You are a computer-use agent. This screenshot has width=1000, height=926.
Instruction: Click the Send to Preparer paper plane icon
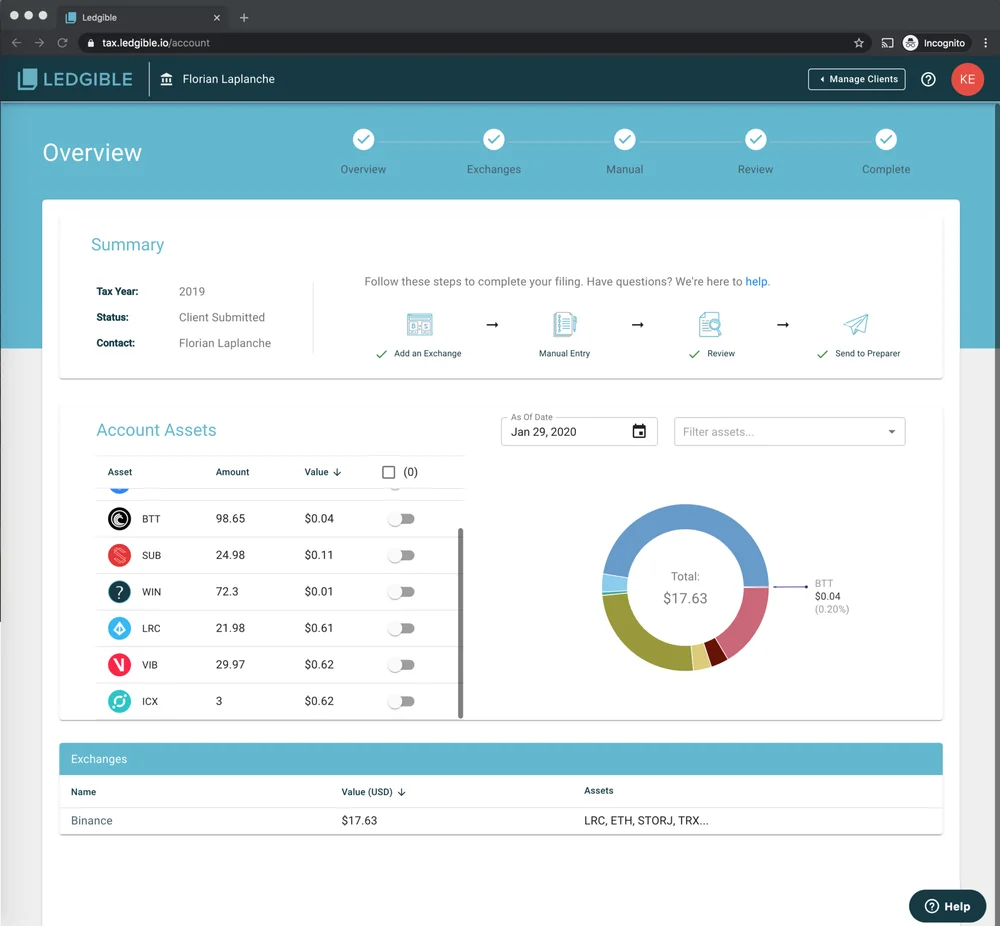856,324
